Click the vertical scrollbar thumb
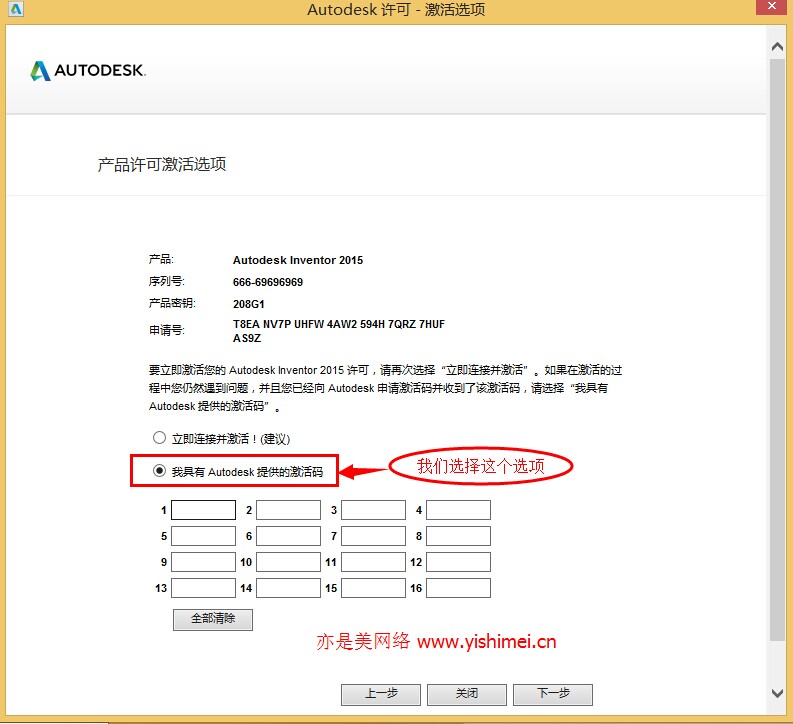This screenshot has height=724, width=793. (x=777, y=349)
